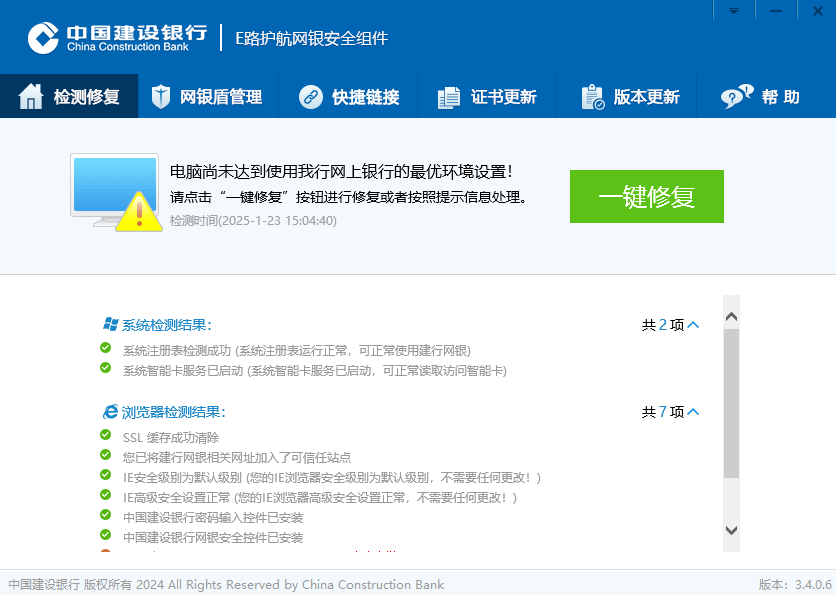Image resolution: width=836 pixels, height=595 pixels.
Task: Open the 帮助 tab
Action: (x=766, y=97)
